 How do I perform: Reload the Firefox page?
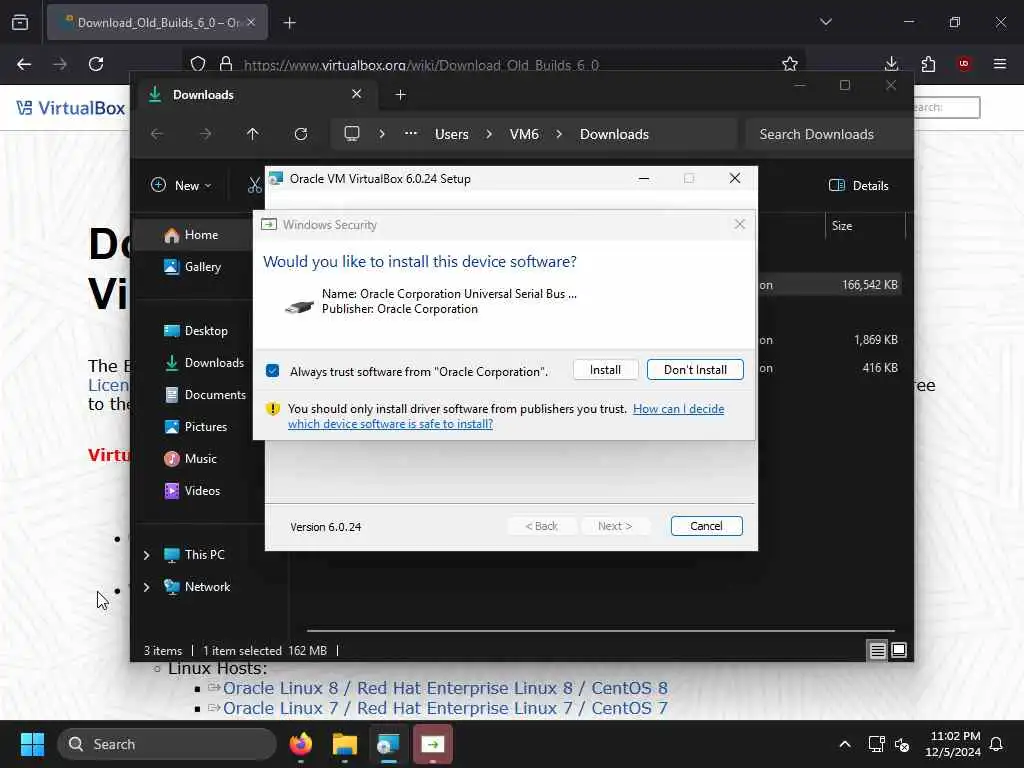(96, 64)
